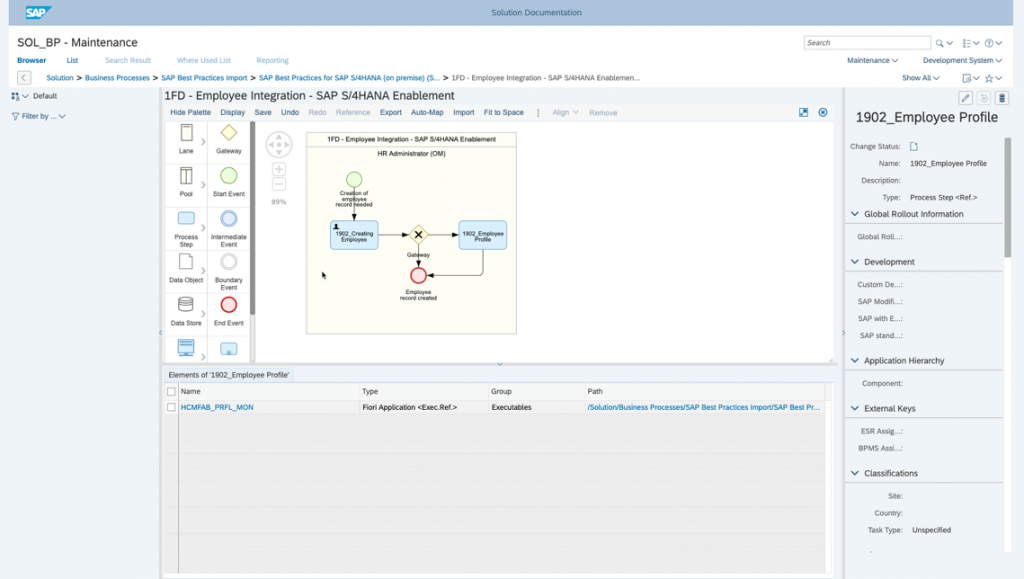Switch to the Browser tab

[x=31, y=60]
